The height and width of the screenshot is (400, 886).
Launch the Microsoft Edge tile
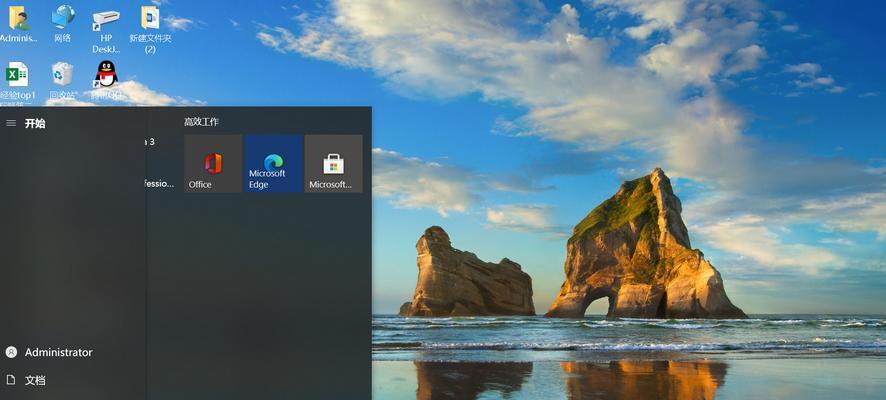(273, 164)
